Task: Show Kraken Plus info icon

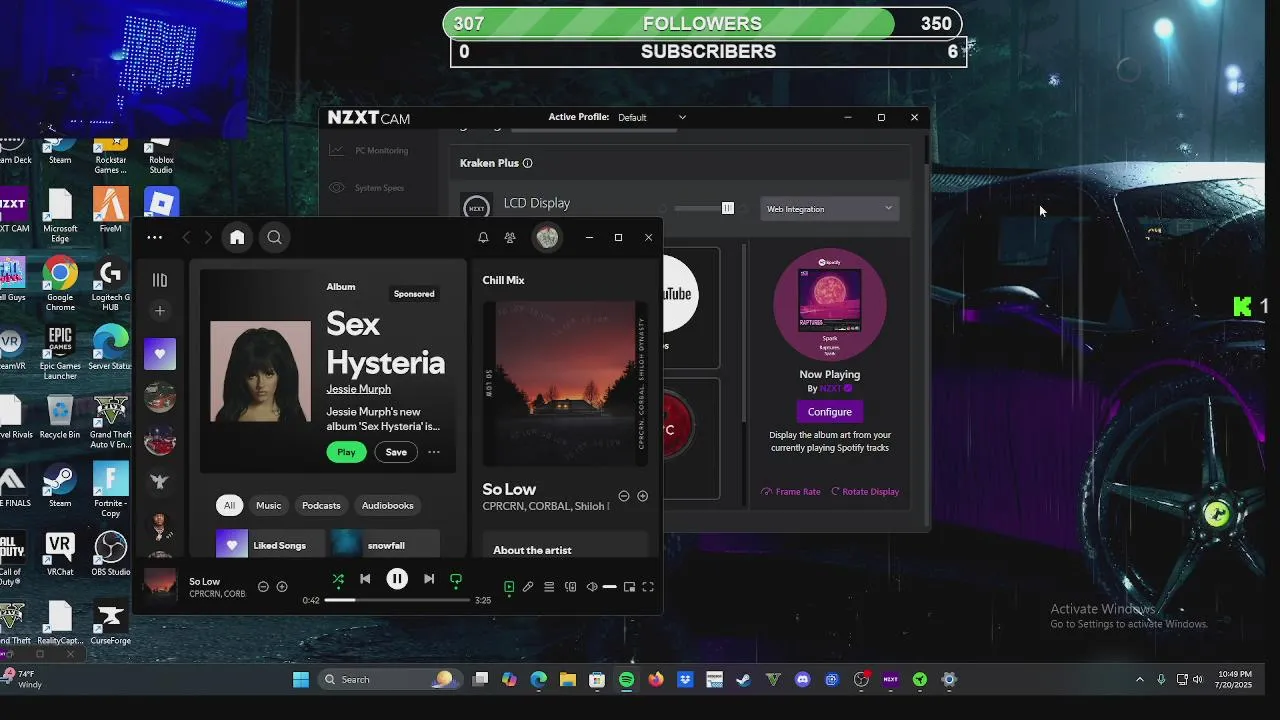Action: (528, 163)
